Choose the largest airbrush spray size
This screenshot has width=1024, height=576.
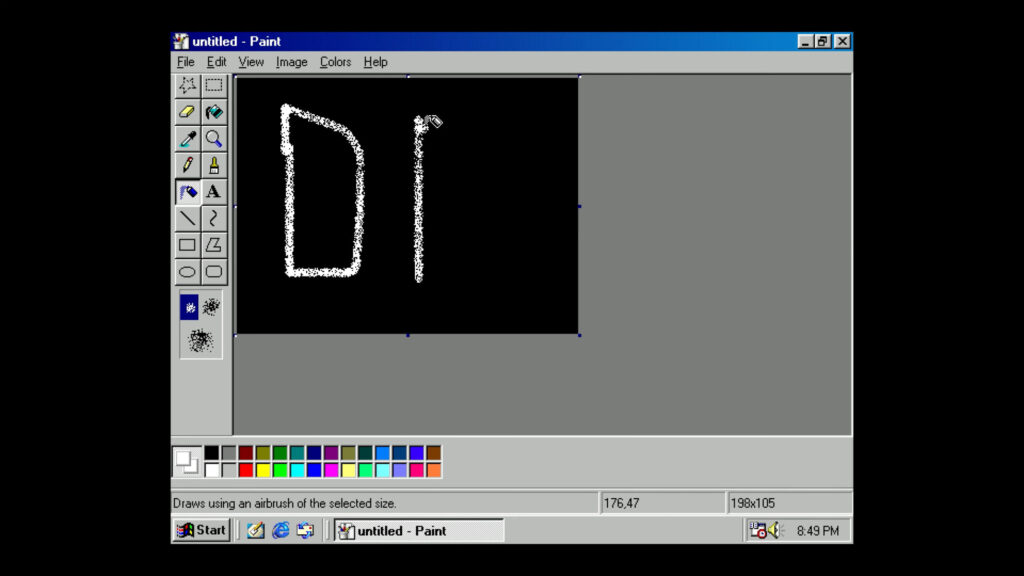point(201,341)
